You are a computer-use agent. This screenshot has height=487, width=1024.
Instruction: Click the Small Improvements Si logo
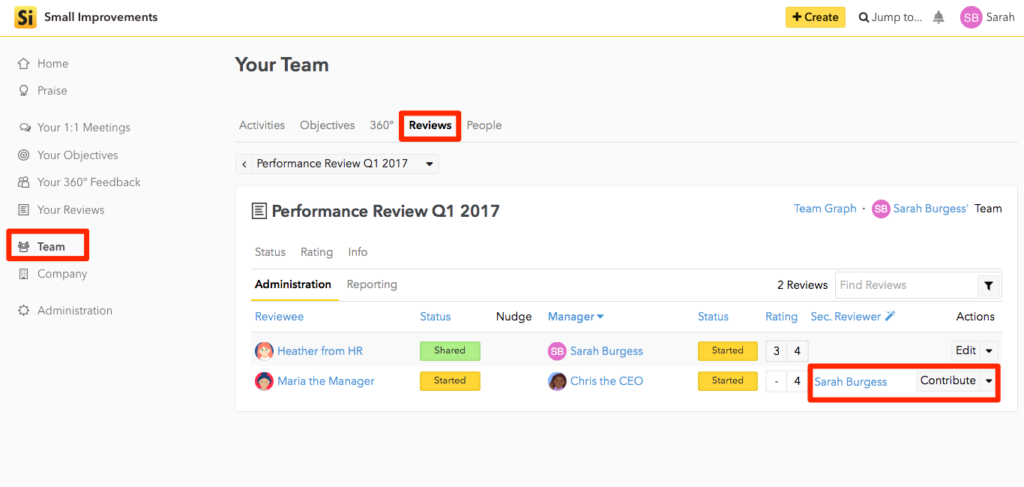pos(25,18)
